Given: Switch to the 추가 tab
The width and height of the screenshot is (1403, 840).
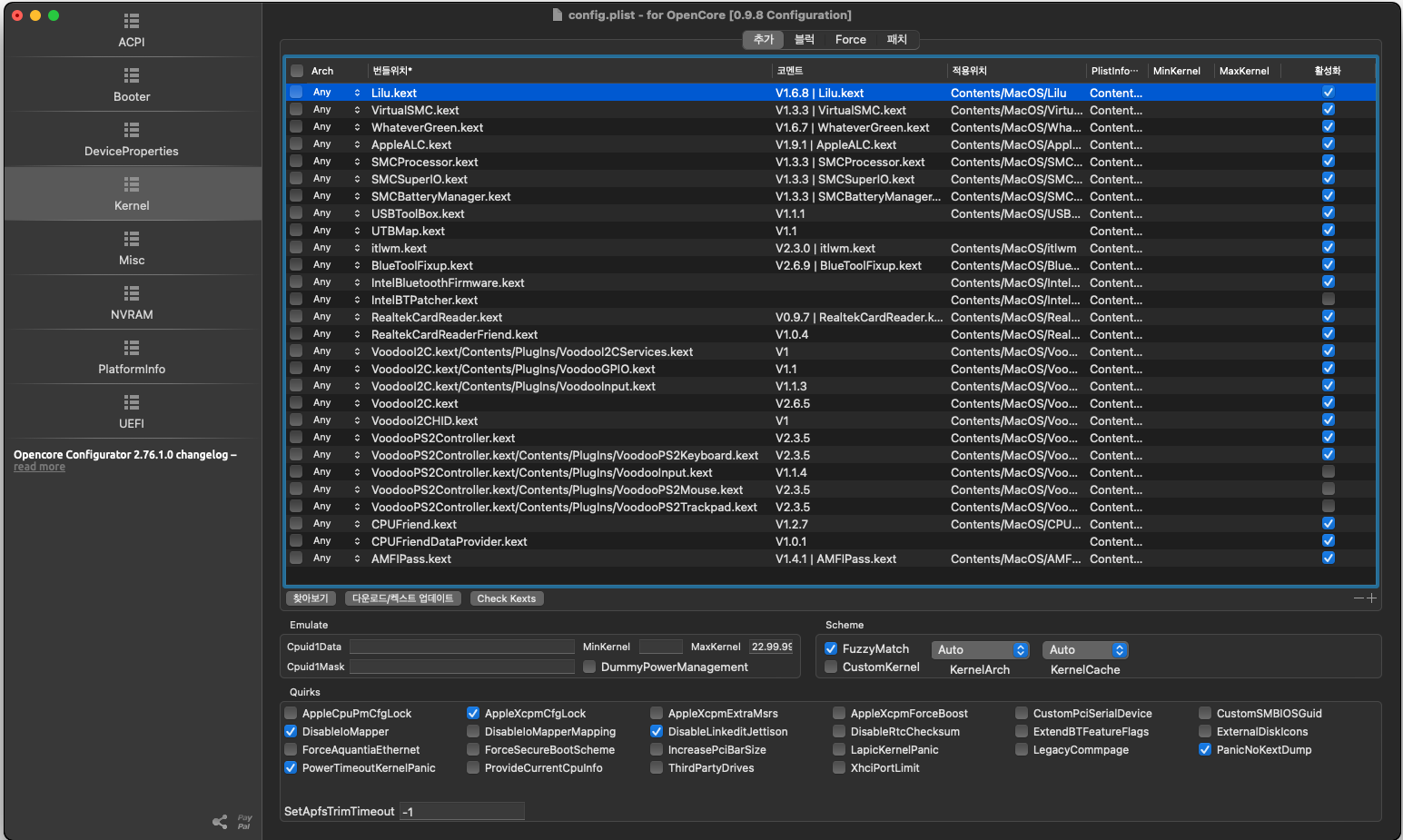Looking at the screenshot, I should (x=763, y=39).
